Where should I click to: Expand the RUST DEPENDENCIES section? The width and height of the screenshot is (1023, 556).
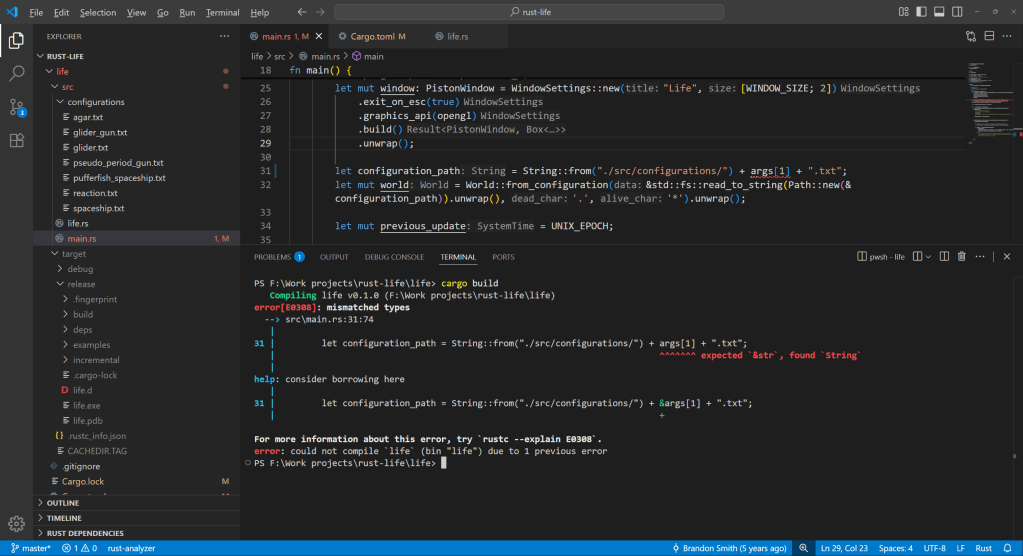[137, 533]
